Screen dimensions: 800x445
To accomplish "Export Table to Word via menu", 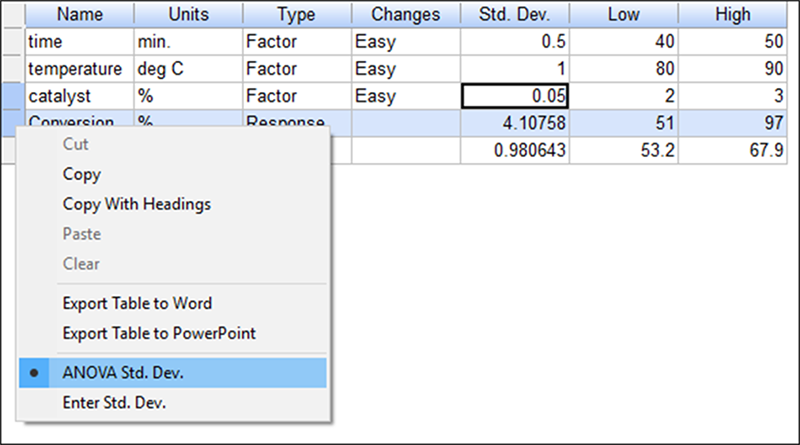I will [137, 303].
